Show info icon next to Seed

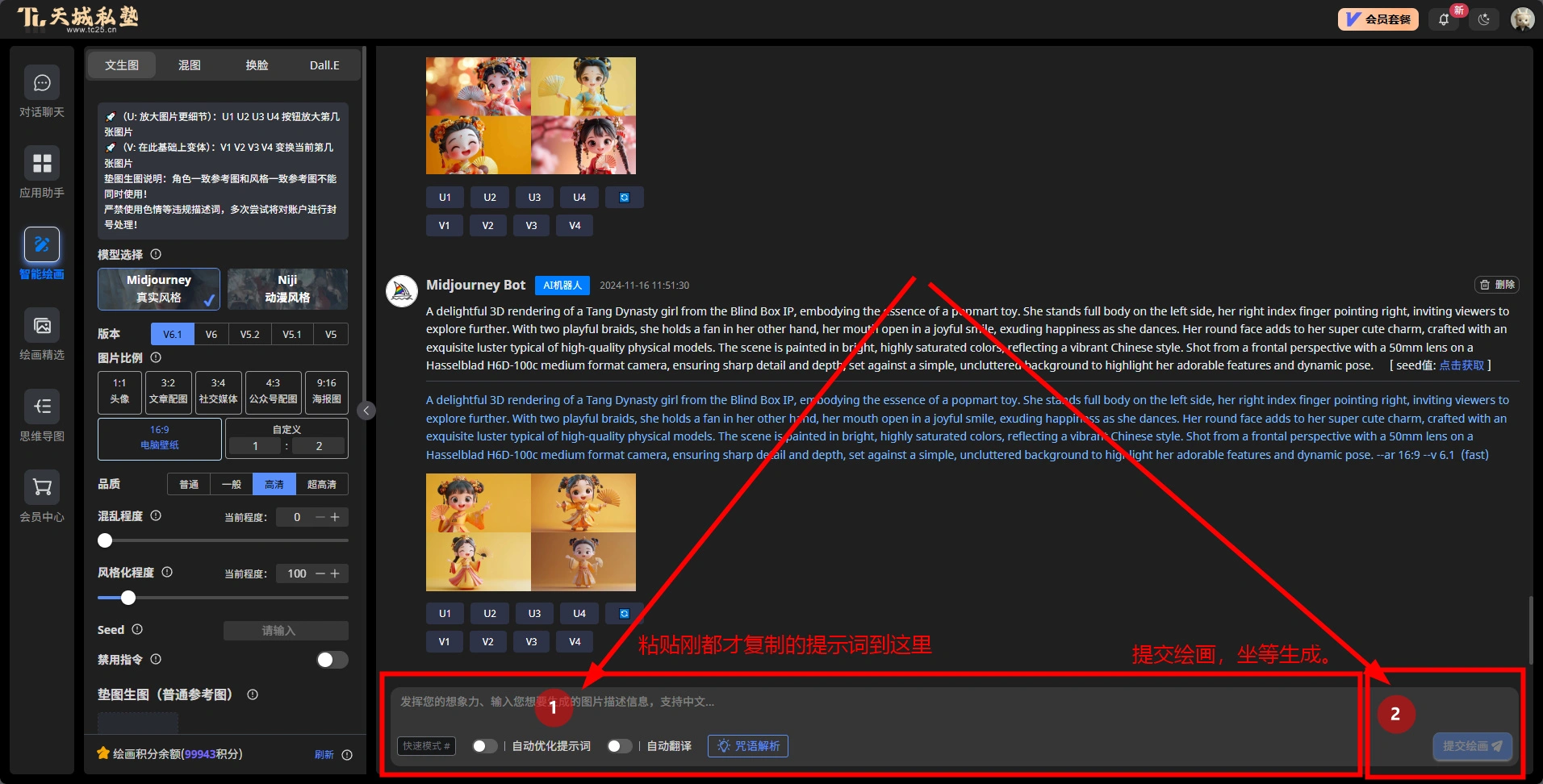137,629
